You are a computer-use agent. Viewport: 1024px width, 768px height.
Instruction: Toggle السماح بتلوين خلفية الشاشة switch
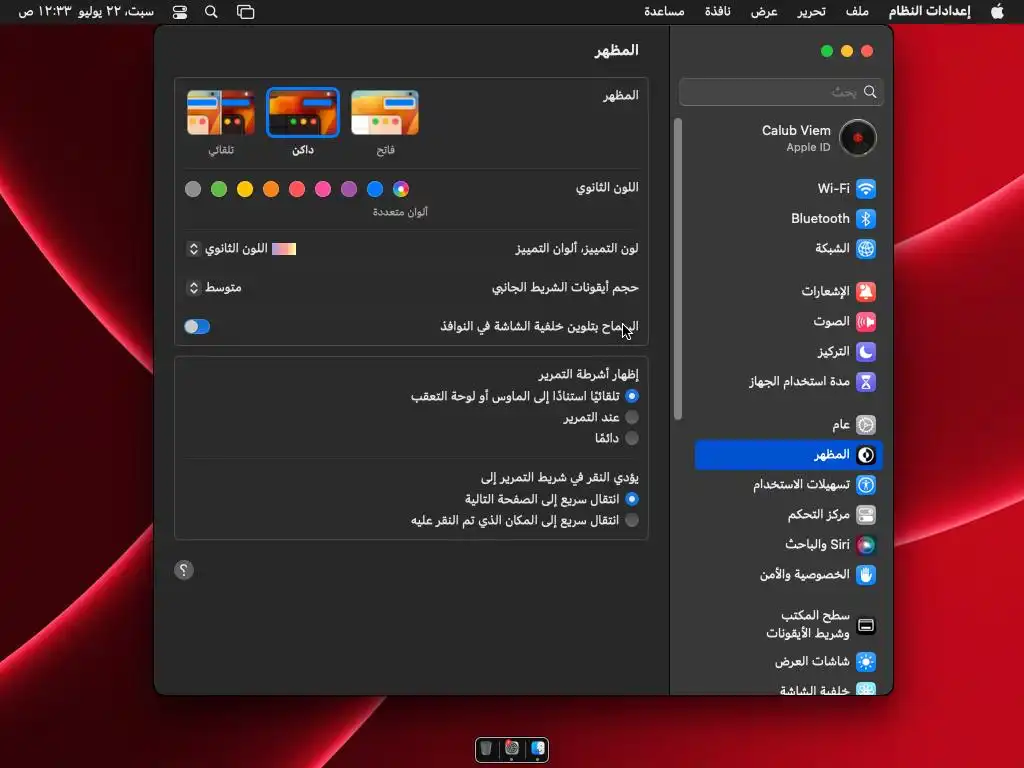pyautogui.click(x=197, y=327)
